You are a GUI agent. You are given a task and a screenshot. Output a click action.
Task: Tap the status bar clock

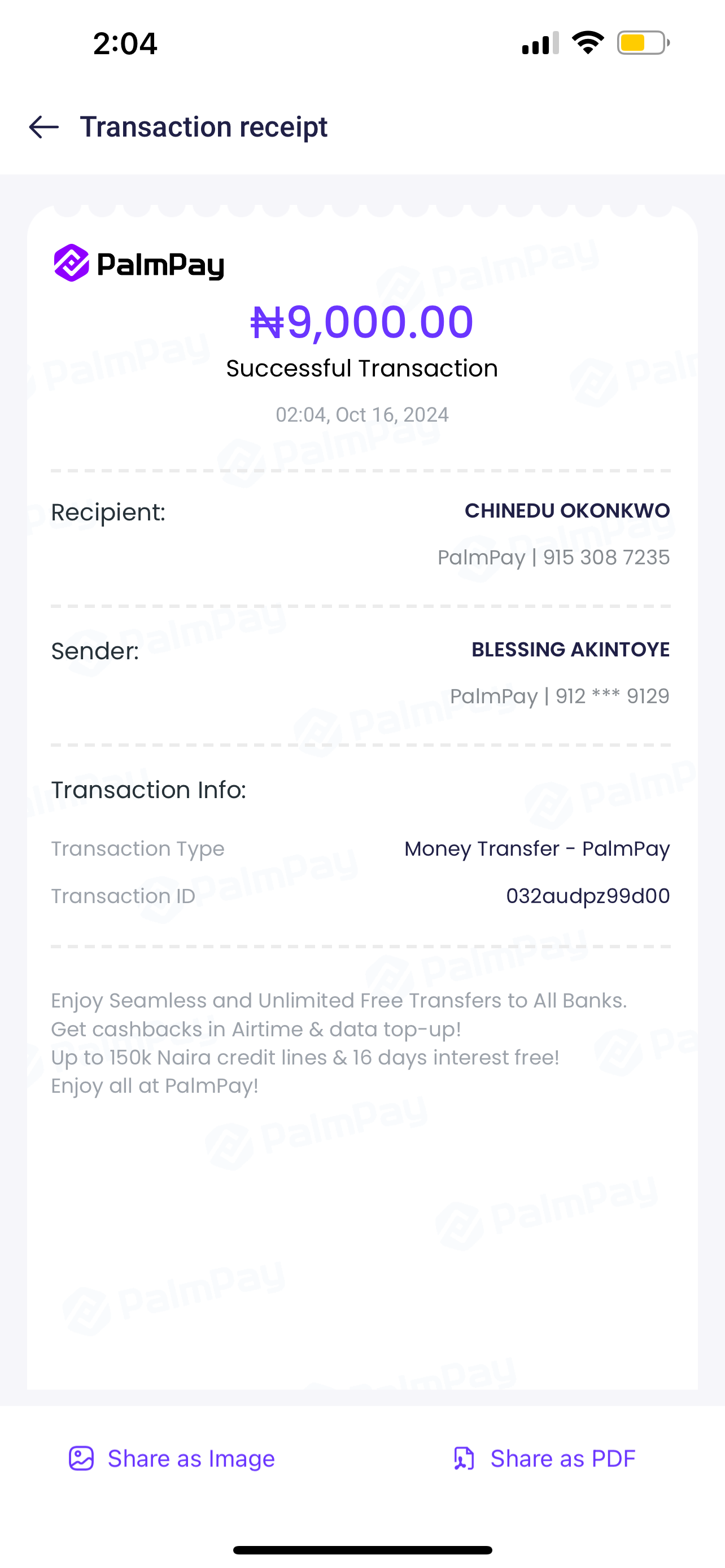[x=125, y=44]
